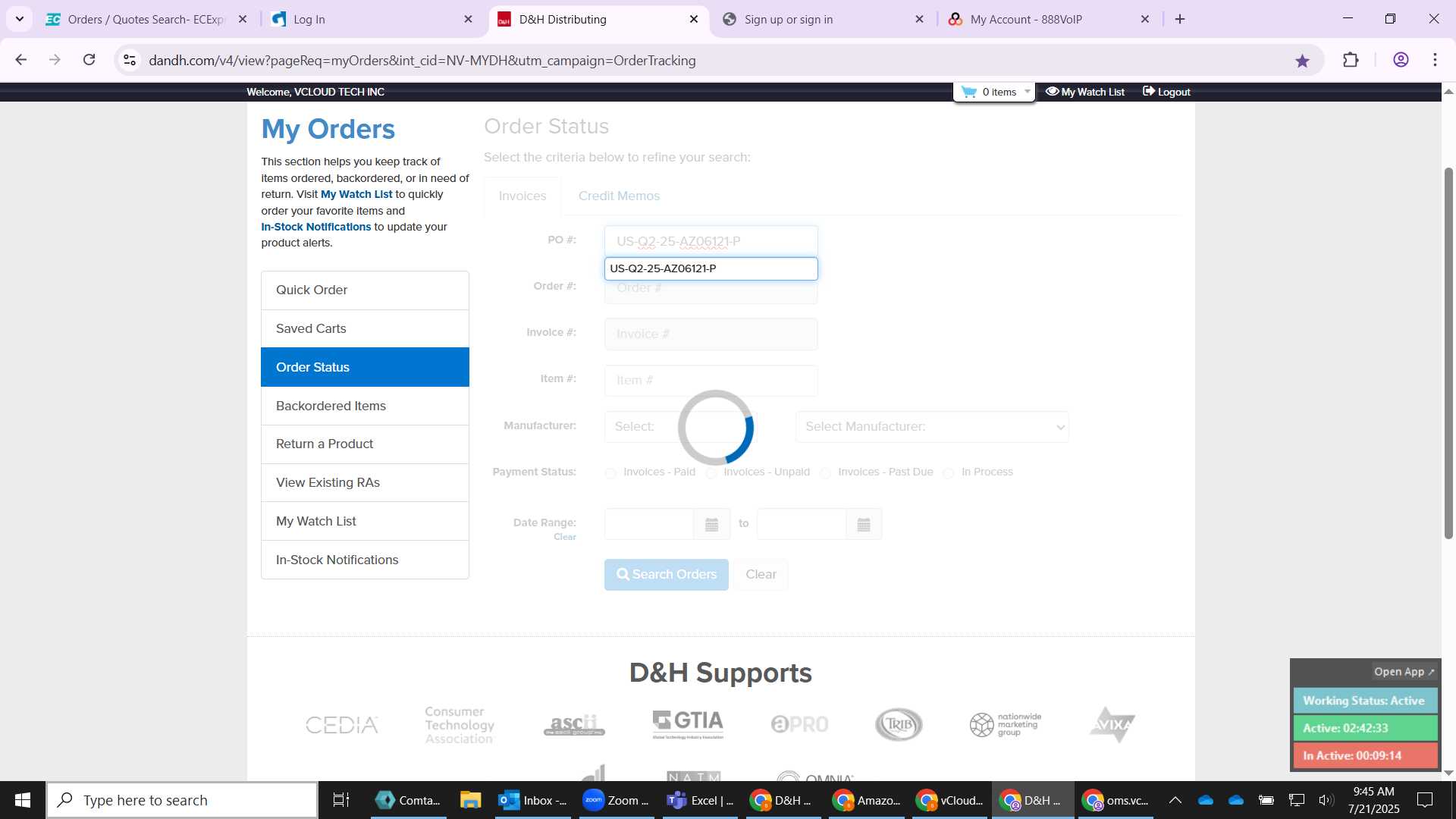Screen dimensions: 1456x819
Task: Click the start date input field
Action: [x=649, y=524]
